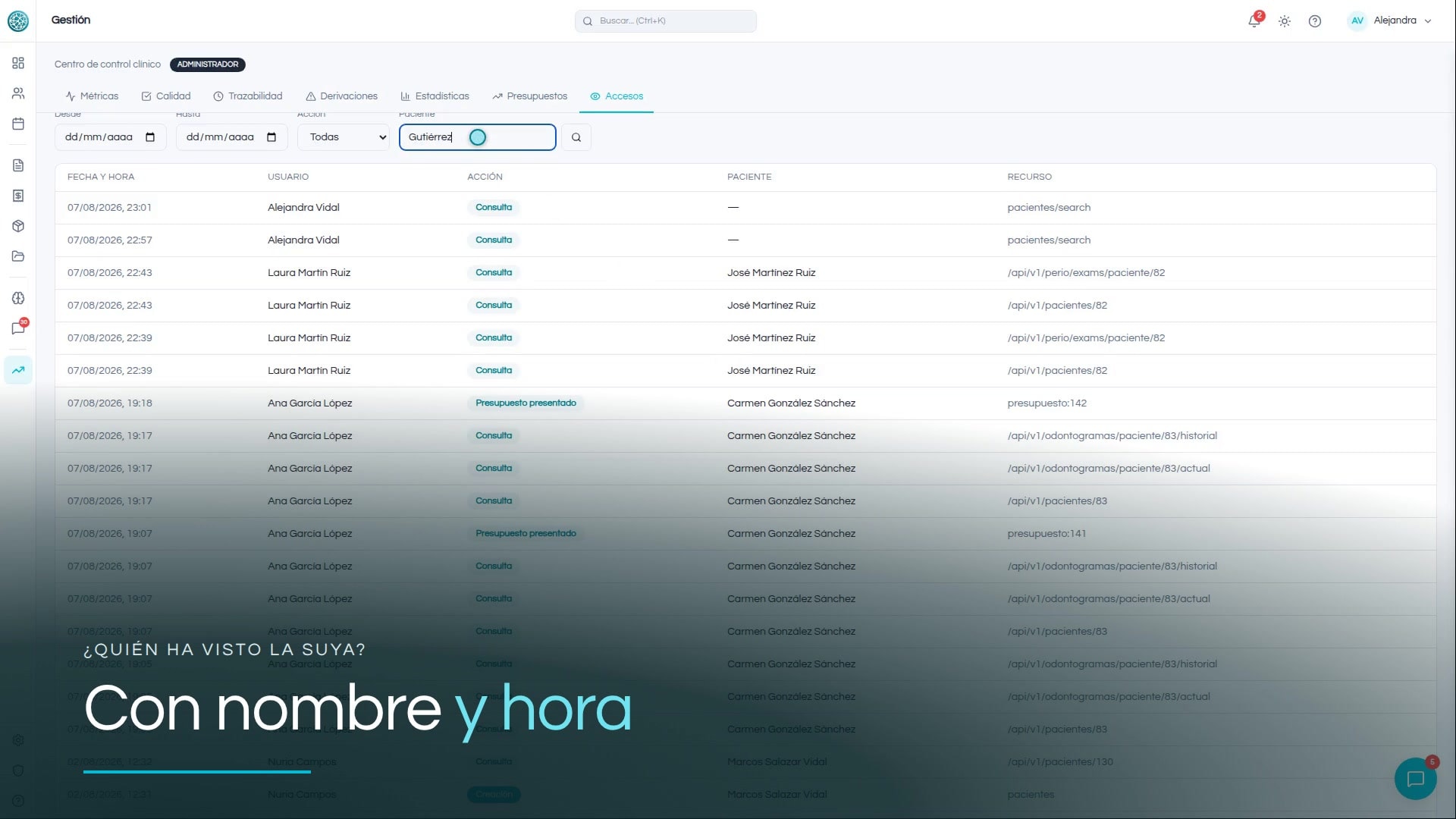Viewport: 1456px width, 819px height.
Task: Click the app logo in top-left
Action: pos(18,20)
